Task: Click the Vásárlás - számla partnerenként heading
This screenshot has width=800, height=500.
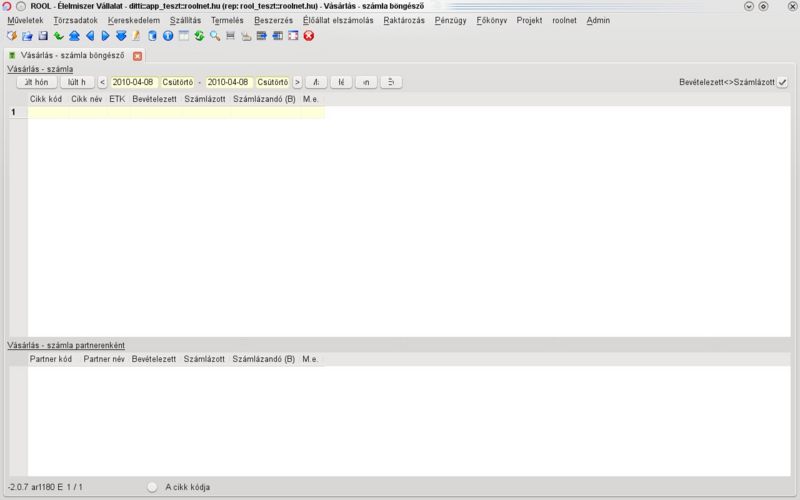Action: [x=66, y=345]
